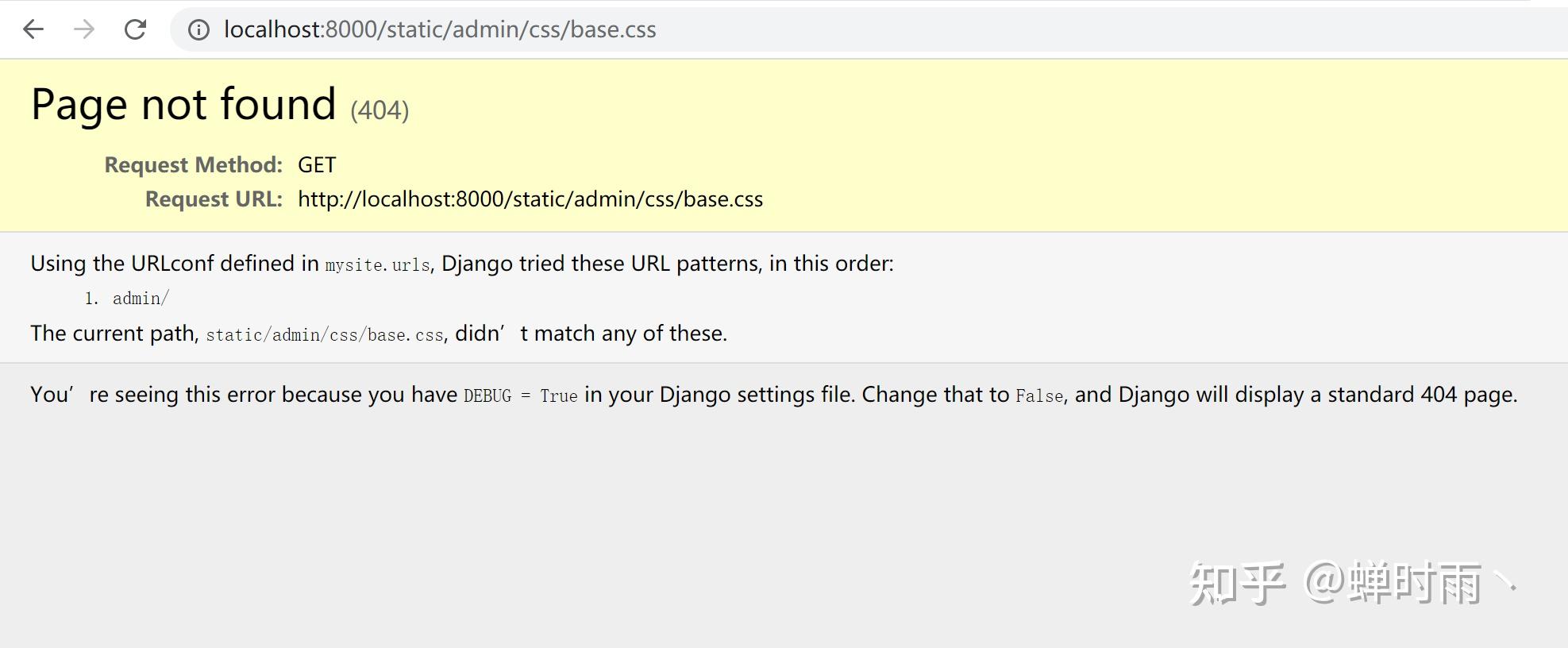The height and width of the screenshot is (648, 1568).
Task: Click the GET method value
Action: [x=317, y=164]
